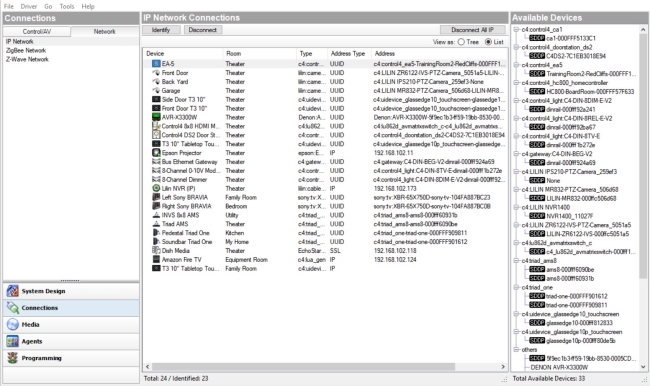This screenshot has width=650, height=386.
Task: Open the Driver menu
Action: (29, 6)
